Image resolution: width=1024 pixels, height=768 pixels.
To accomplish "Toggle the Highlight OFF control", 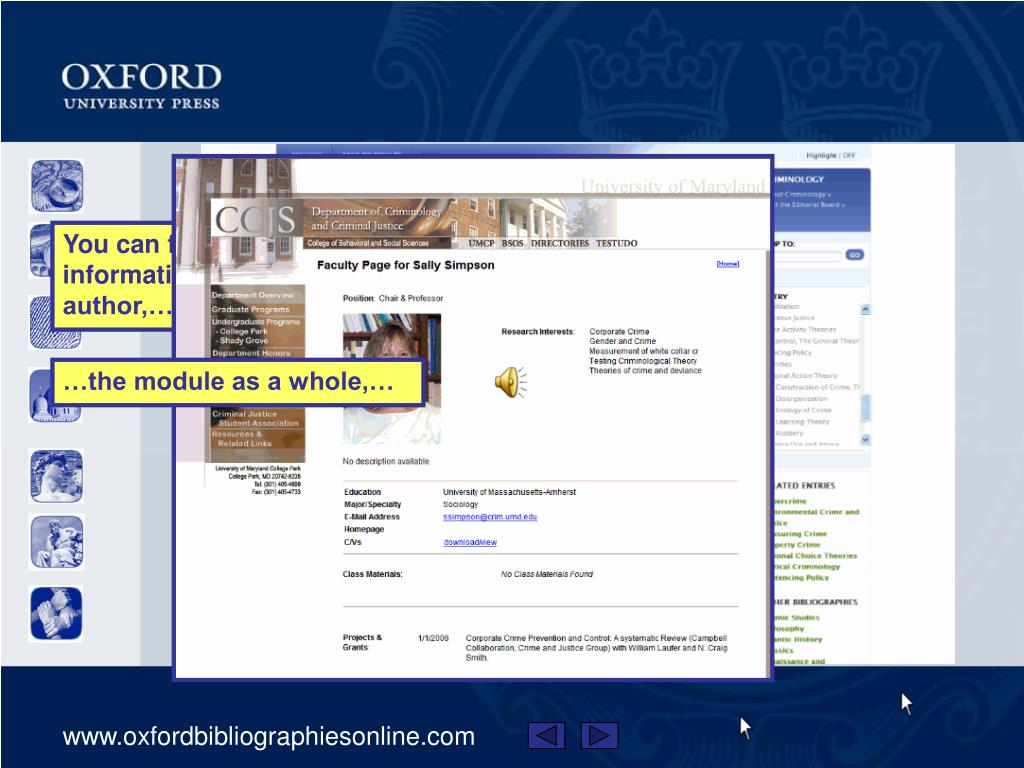I will (x=830, y=155).
